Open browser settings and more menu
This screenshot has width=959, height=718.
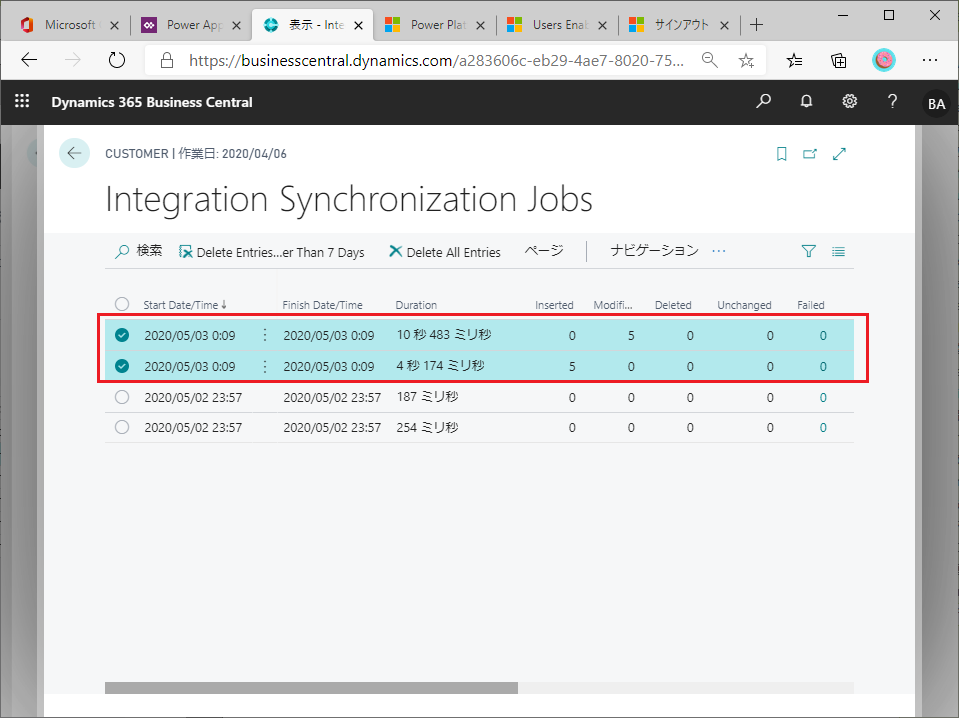click(x=930, y=60)
